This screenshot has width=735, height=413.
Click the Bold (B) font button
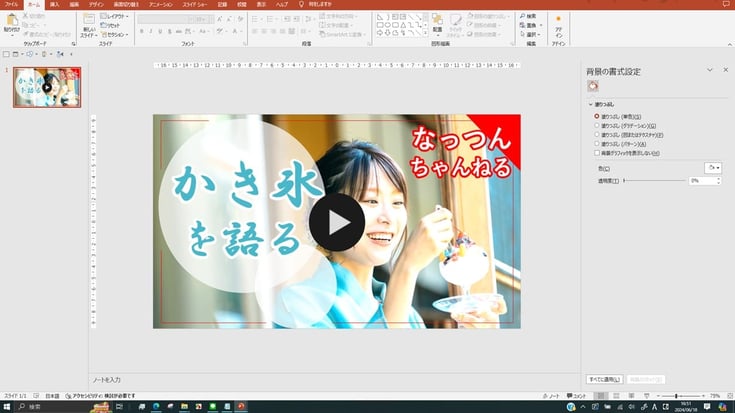[142, 31]
